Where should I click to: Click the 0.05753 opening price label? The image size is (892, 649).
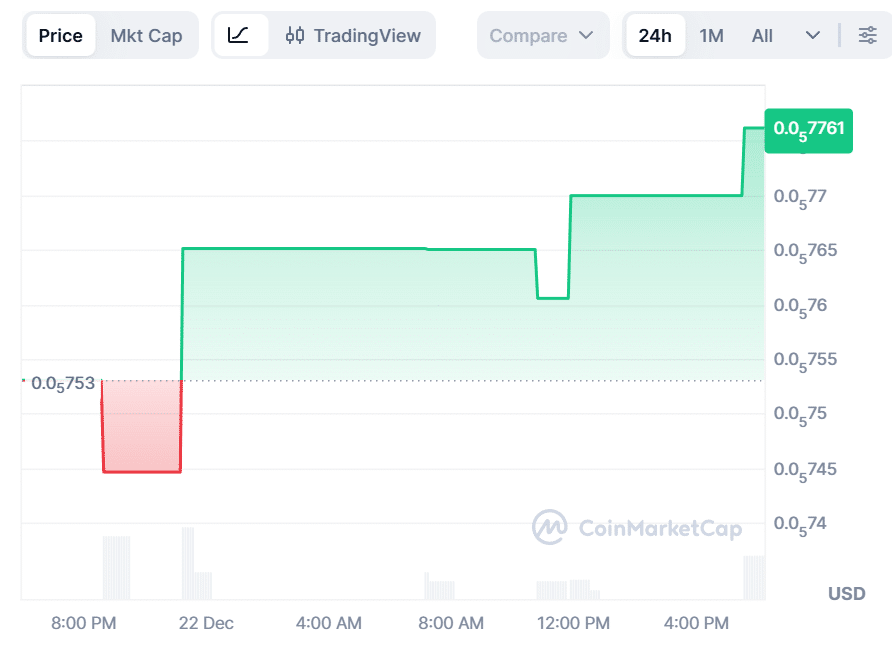click(x=62, y=383)
